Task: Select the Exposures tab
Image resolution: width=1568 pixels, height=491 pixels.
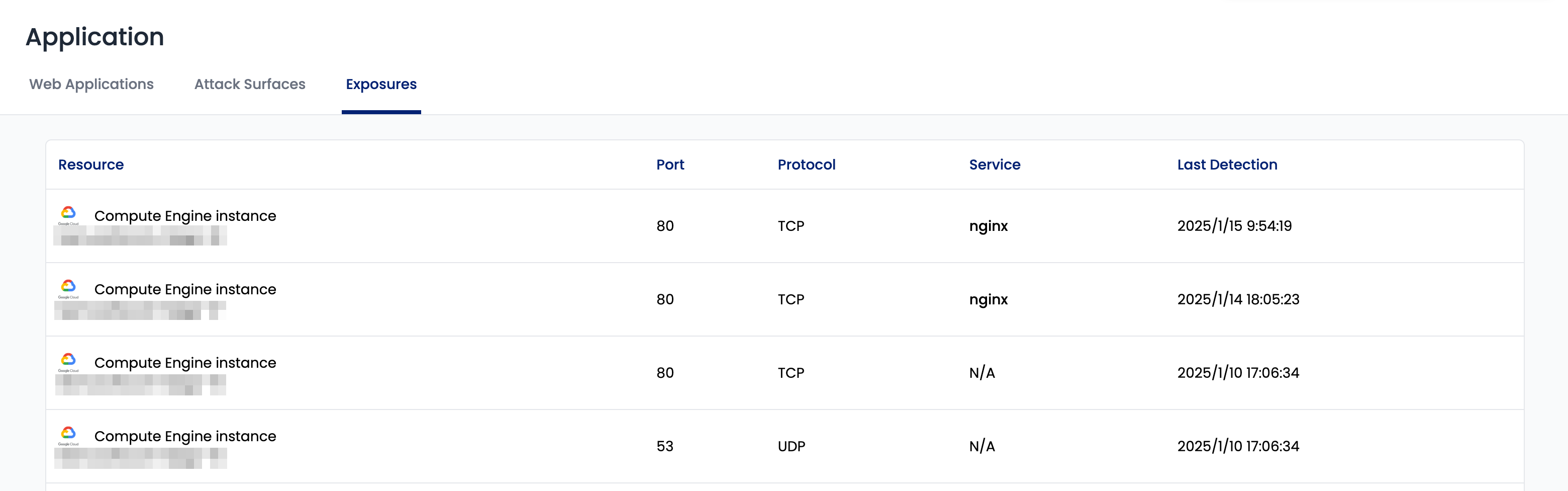Action: point(381,84)
